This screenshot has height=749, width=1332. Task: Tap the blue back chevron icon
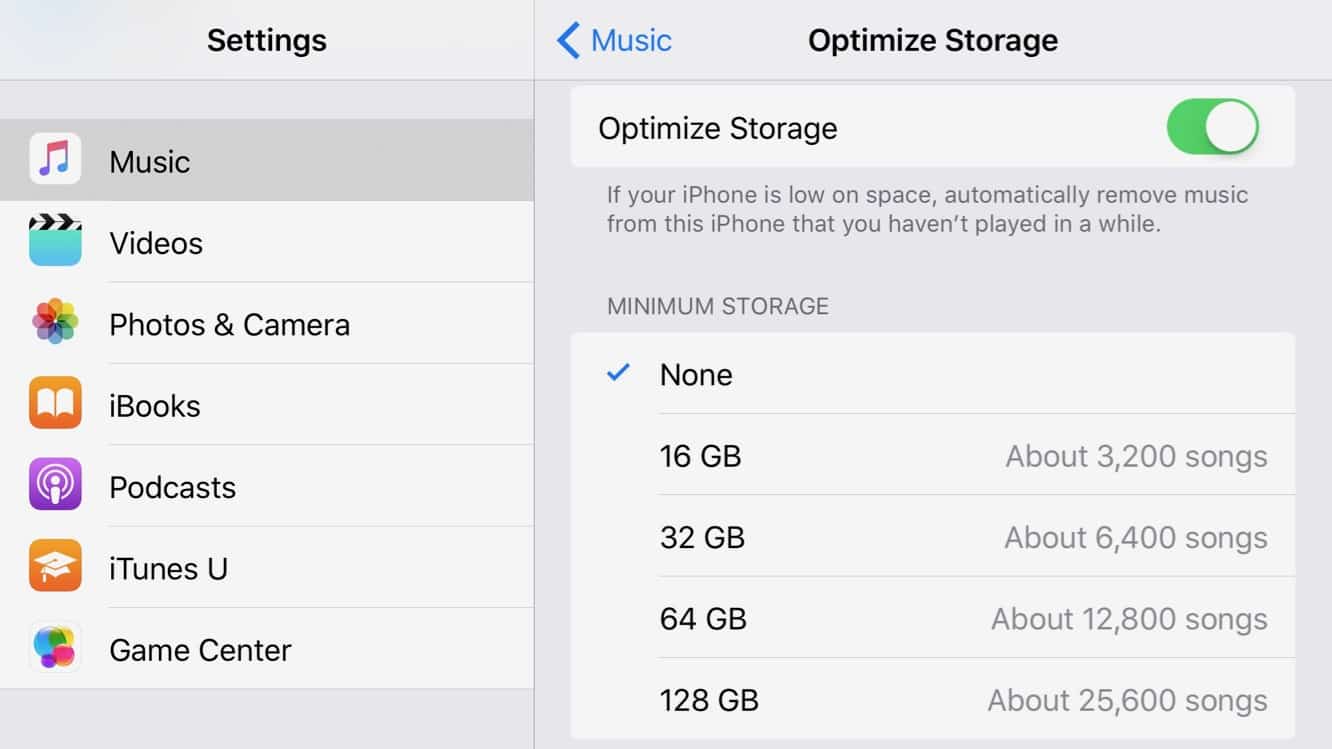568,41
